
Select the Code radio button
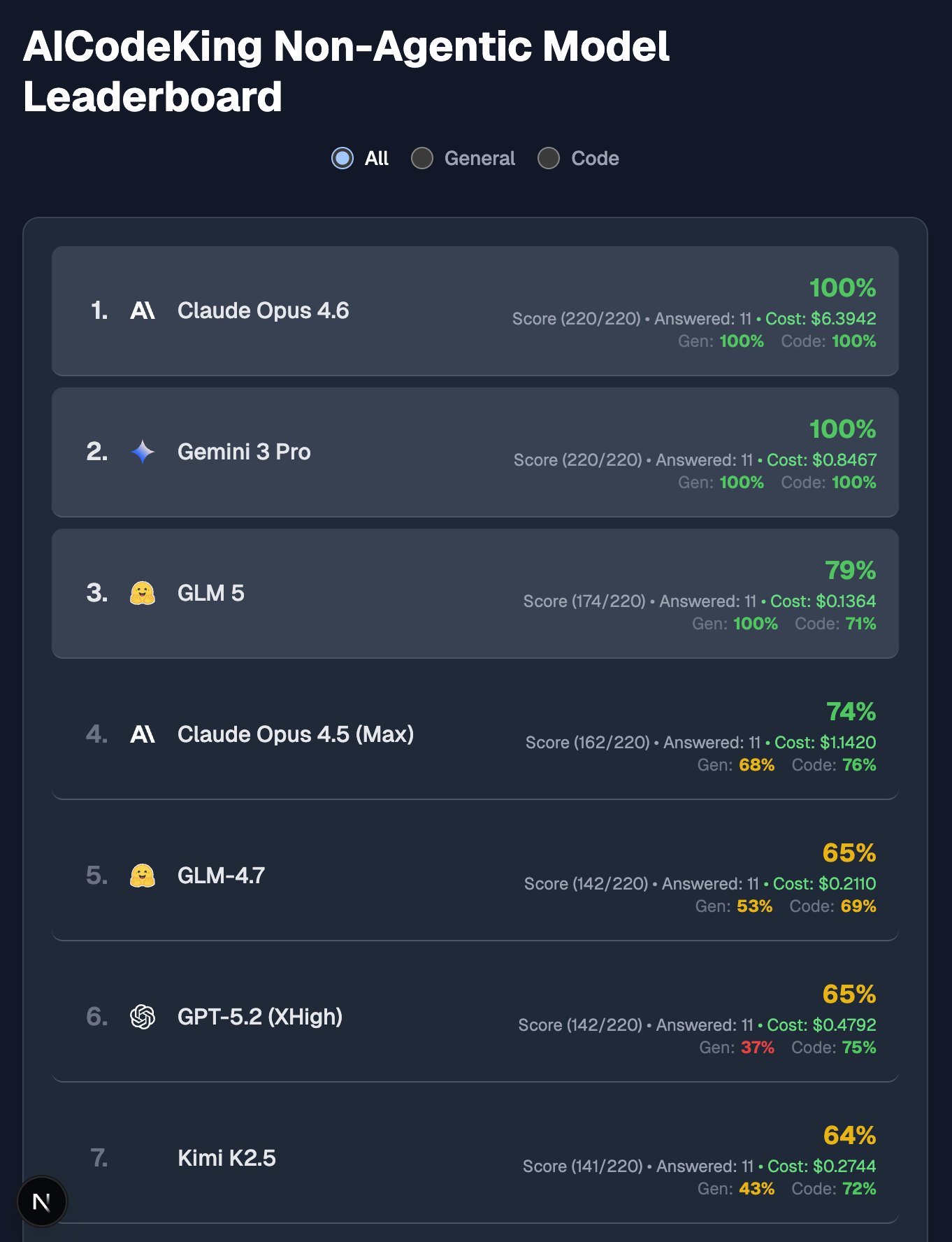pos(549,159)
